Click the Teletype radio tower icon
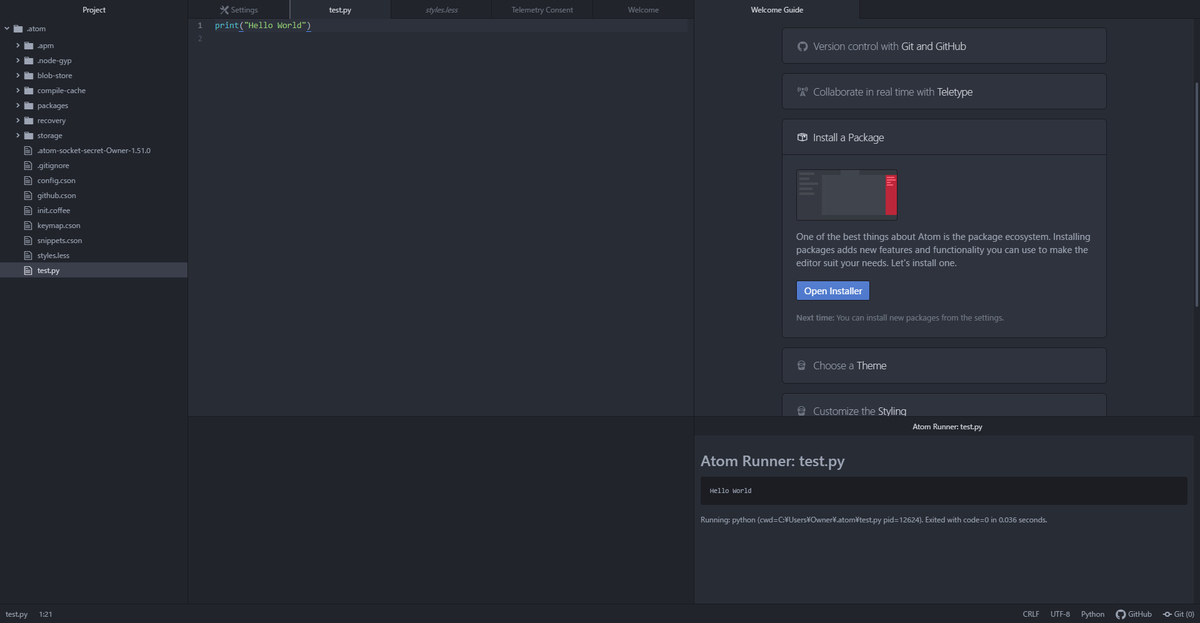 pos(802,92)
